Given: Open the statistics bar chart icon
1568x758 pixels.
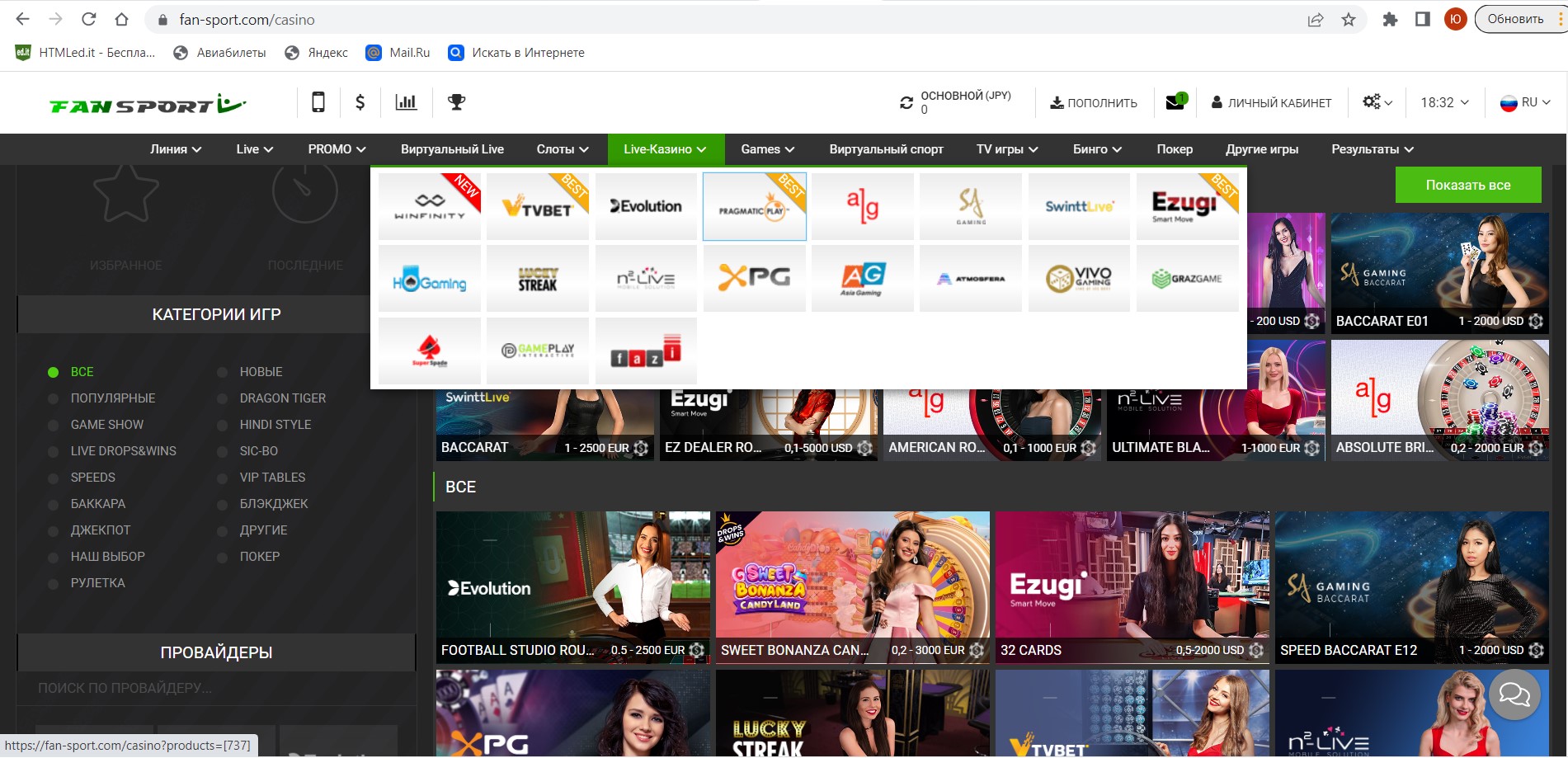Looking at the screenshot, I should coord(406,102).
